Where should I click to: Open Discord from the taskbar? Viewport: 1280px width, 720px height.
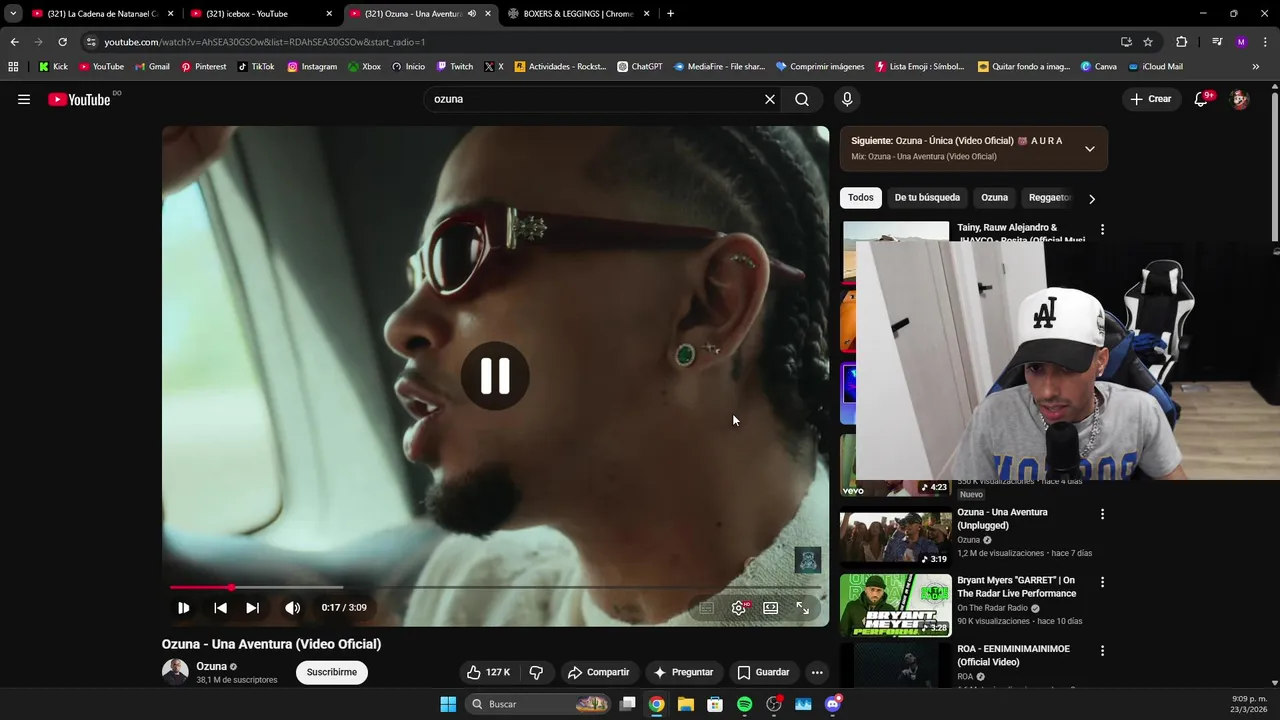pos(833,704)
